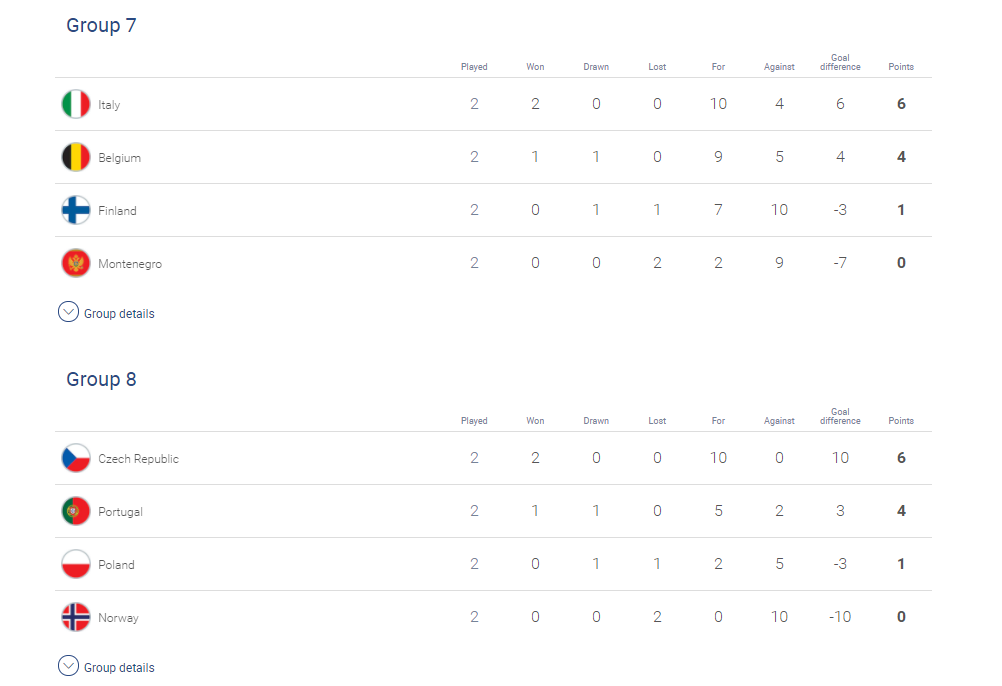Open the Italy team link

click(109, 105)
